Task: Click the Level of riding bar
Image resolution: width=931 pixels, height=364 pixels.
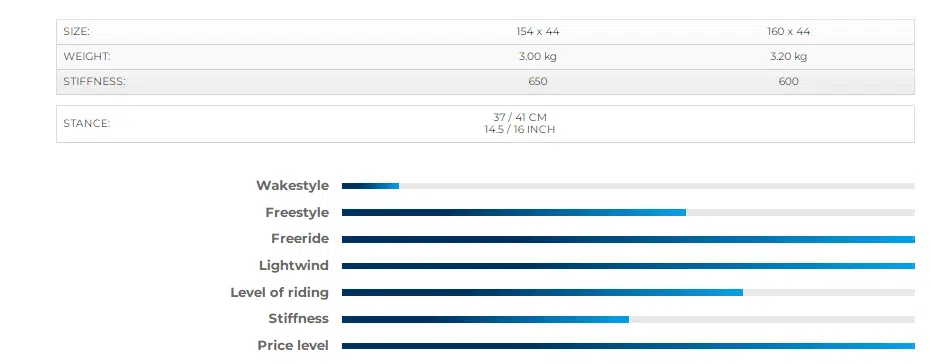Action: click(x=628, y=293)
